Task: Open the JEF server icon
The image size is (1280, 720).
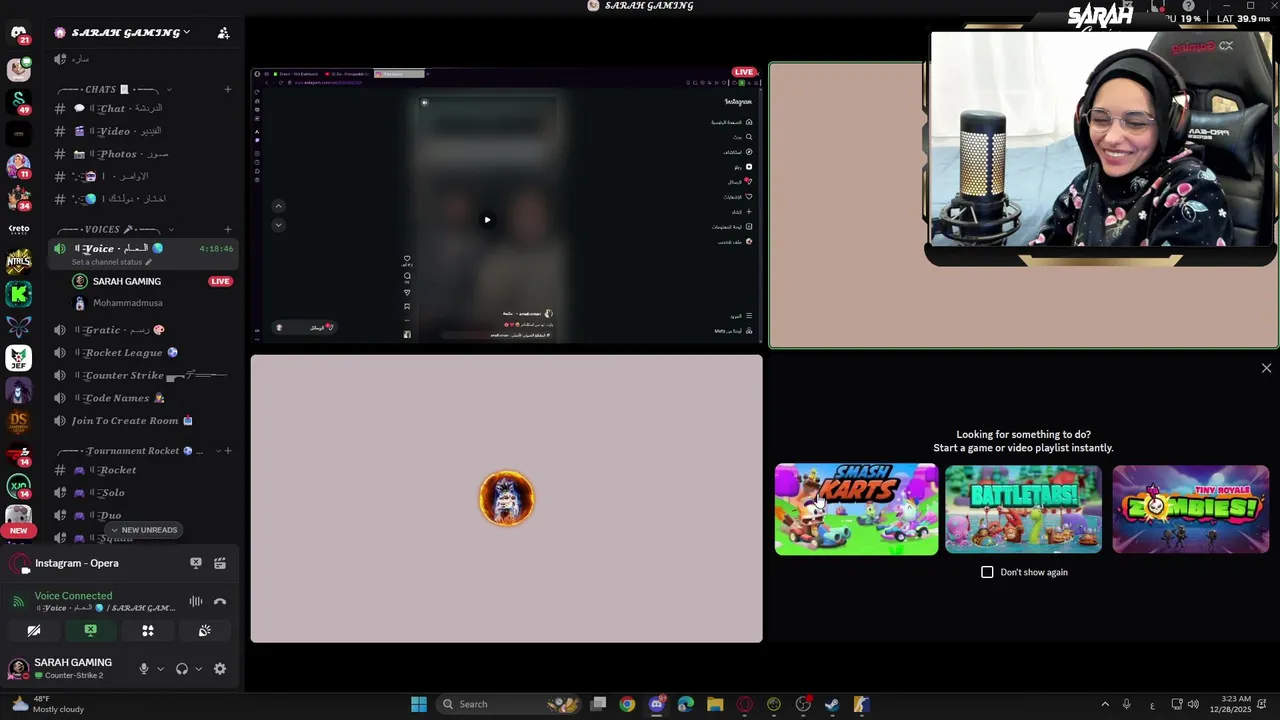Action: [x=19, y=358]
